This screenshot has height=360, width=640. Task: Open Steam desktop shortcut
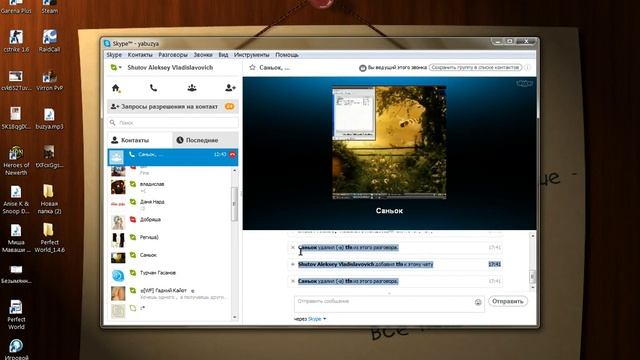coord(49,7)
